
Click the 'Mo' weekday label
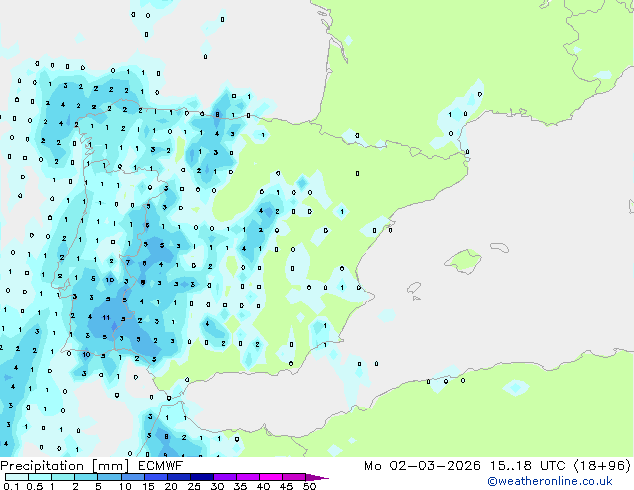click(x=372, y=466)
